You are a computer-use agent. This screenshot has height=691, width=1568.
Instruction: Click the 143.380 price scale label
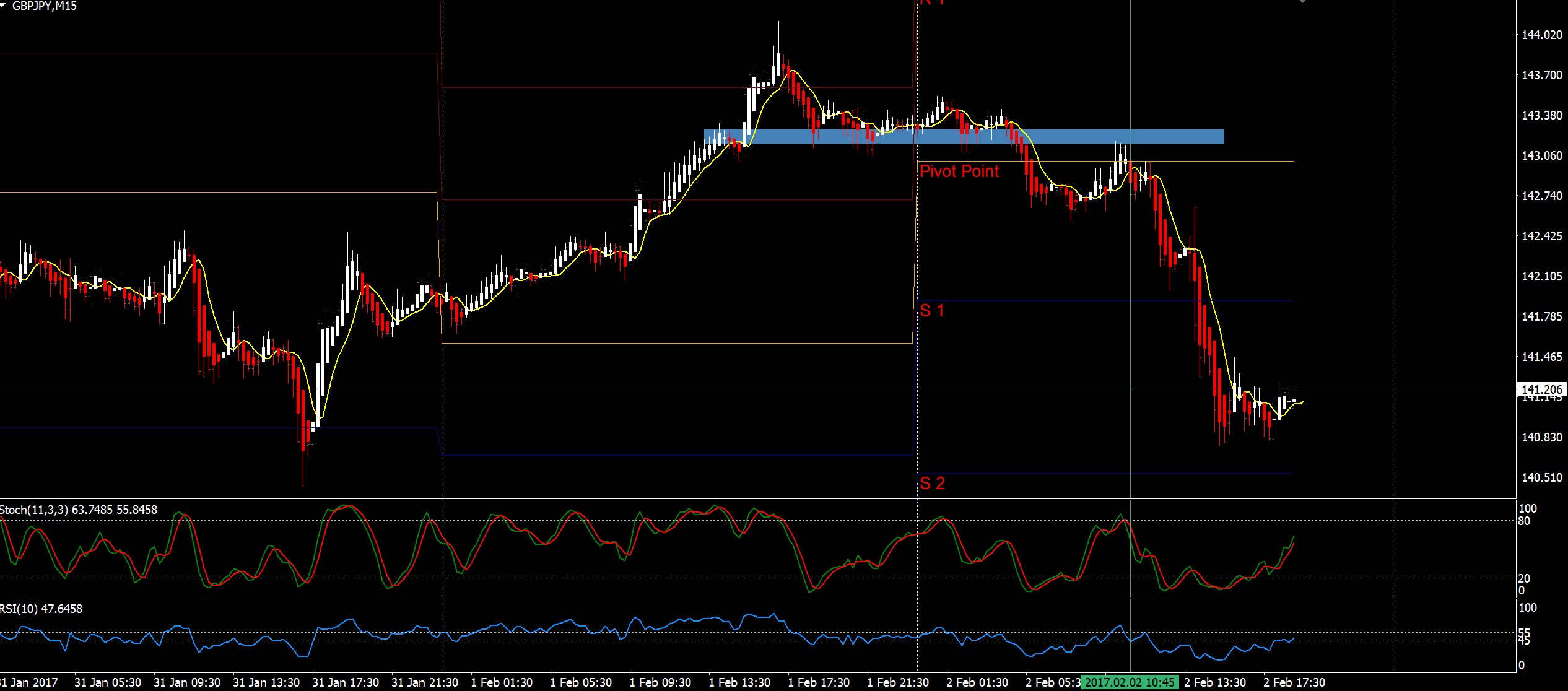[x=1541, y=116]
